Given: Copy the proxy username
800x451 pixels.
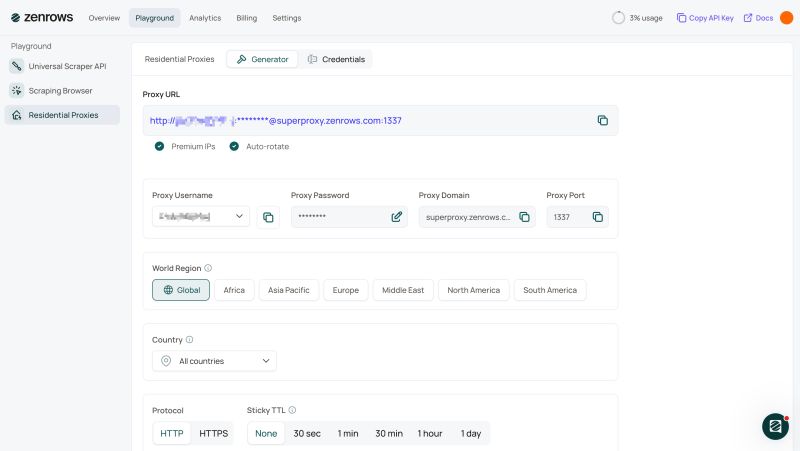Looking at the screenshot, I should 268,217.
